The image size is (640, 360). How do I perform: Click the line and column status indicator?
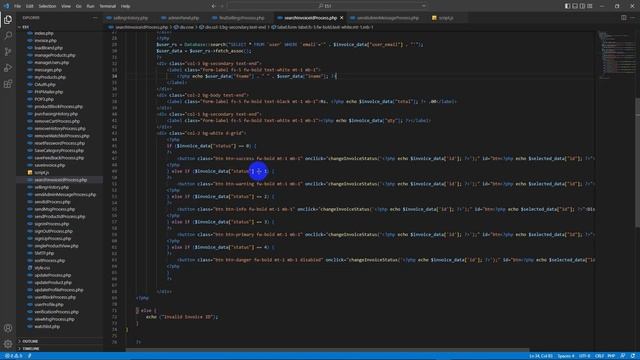tap(540, 356)
